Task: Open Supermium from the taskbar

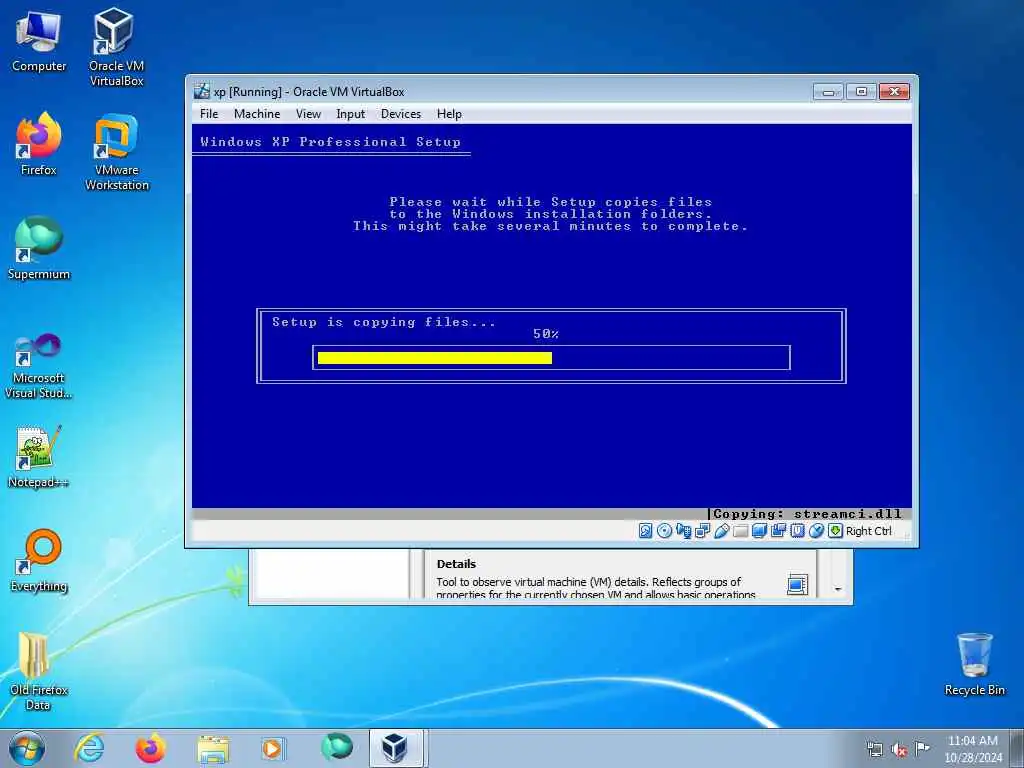Action: (336, 748)
